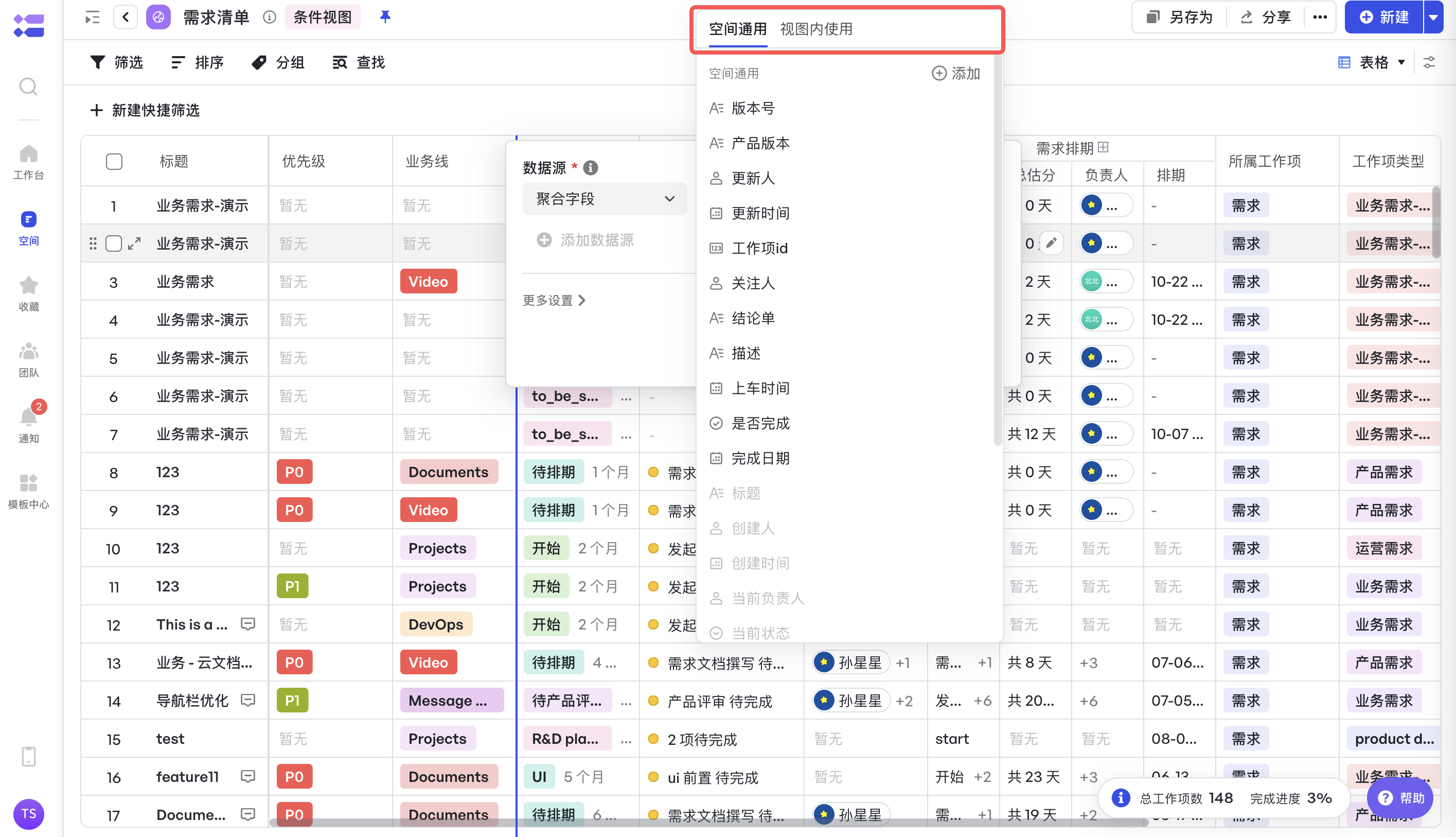Open comments on row 12 This is a
This screenshot has width=1456, height=837.
tap(247, 624)
